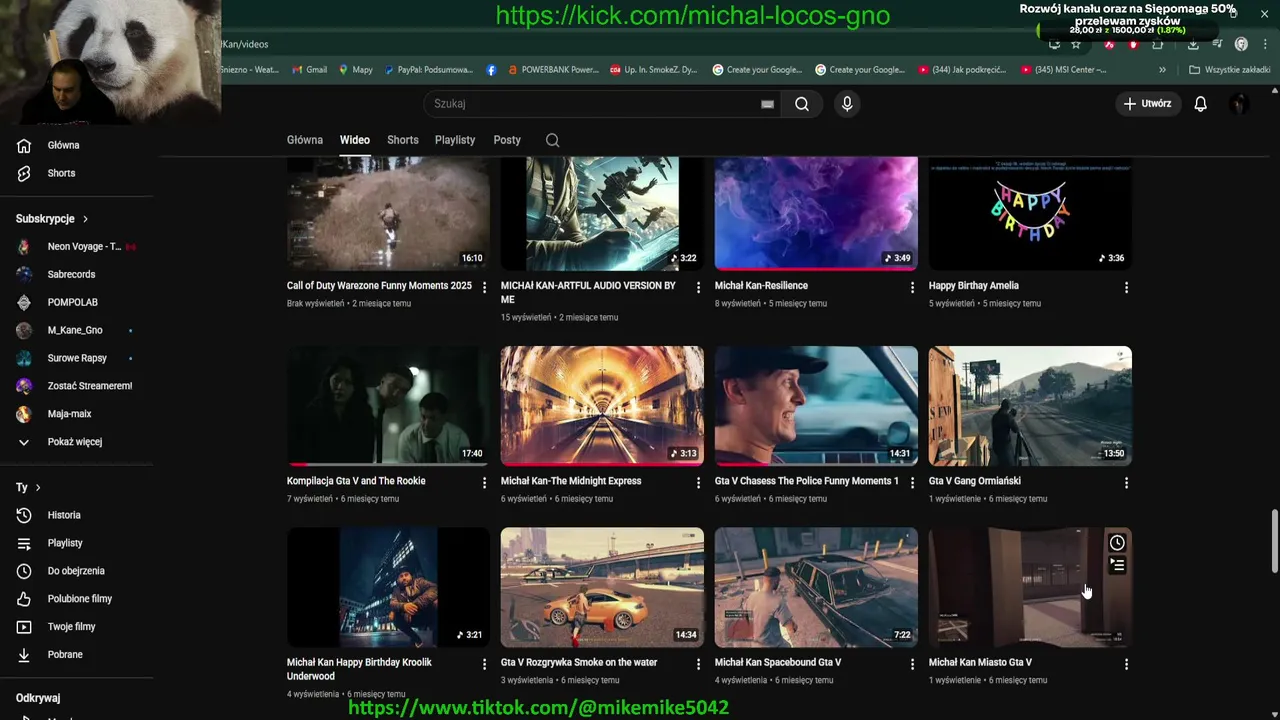The height and width of the screenshot is (720, 1280).
Task: Expand the Ty section chevron
Action: tap(38, 488)
